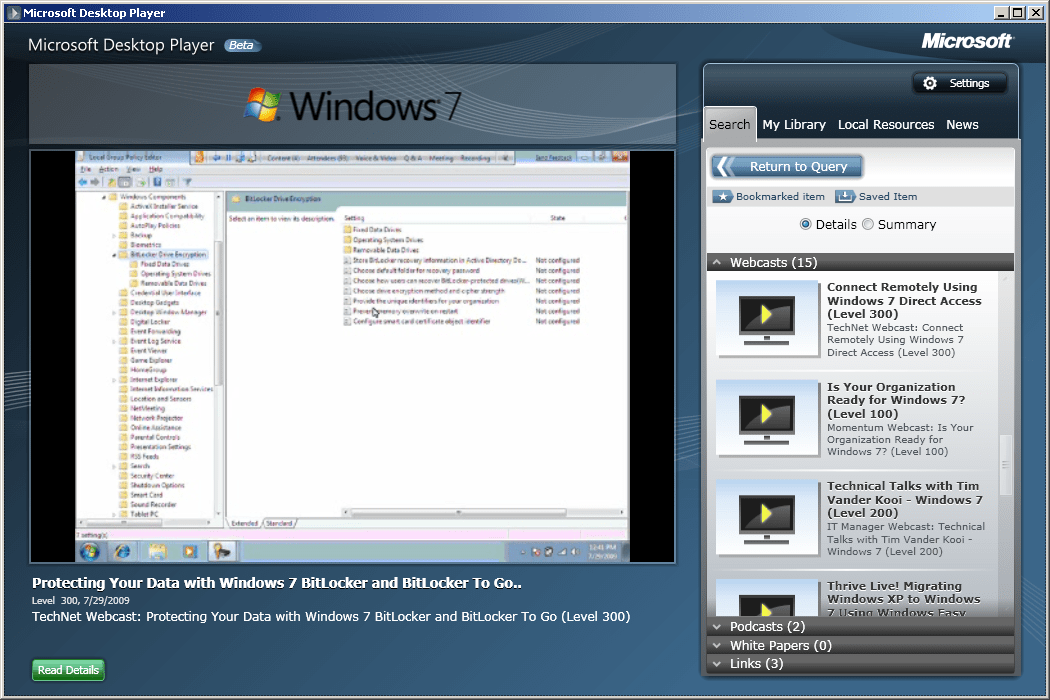Screen dimensions: 1050x700
Task: Click the Windows 7 flag logo in the banner
Action: coord(262,105)
